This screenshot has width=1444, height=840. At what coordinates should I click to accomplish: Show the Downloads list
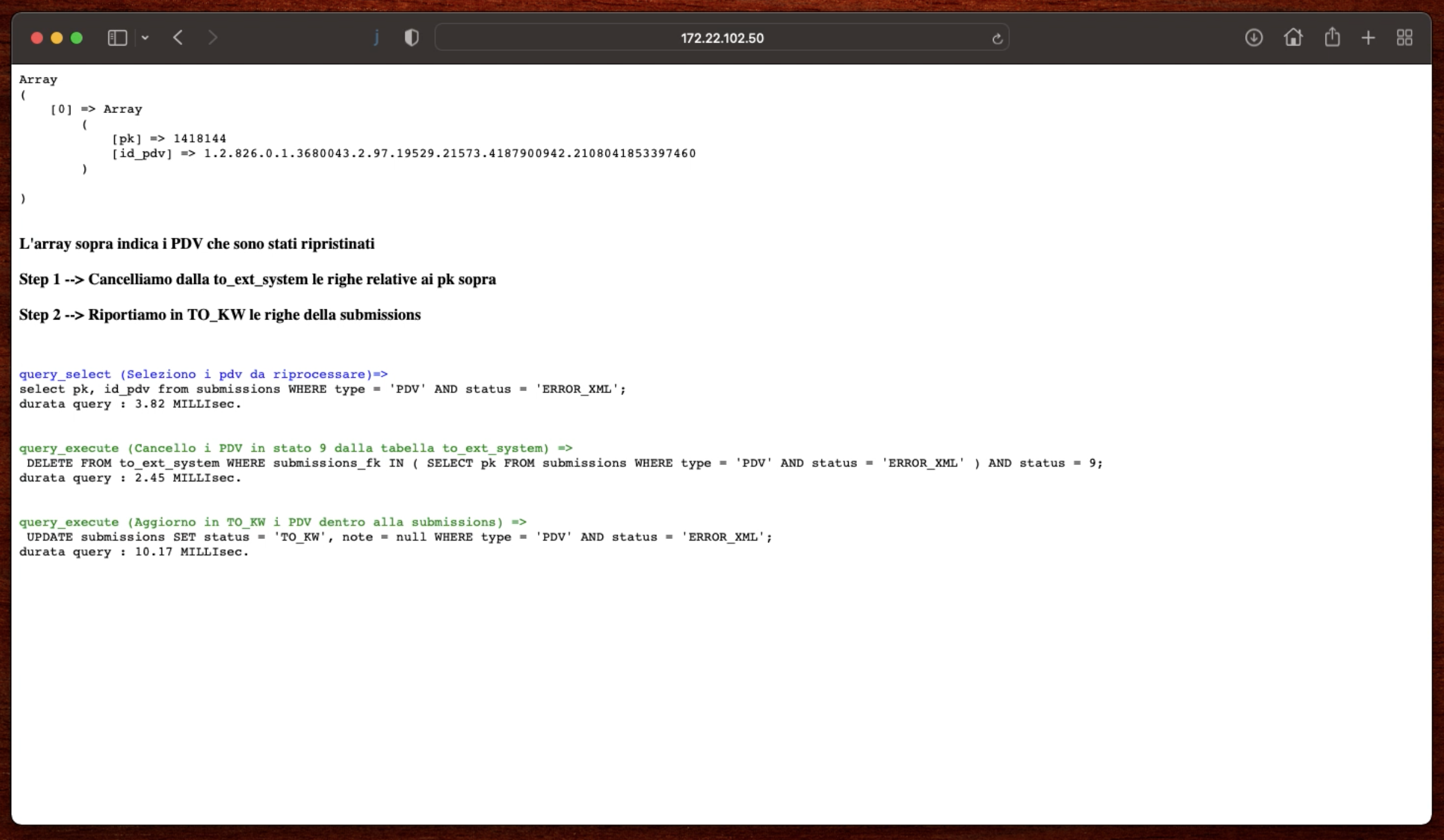coord(1253,38)
